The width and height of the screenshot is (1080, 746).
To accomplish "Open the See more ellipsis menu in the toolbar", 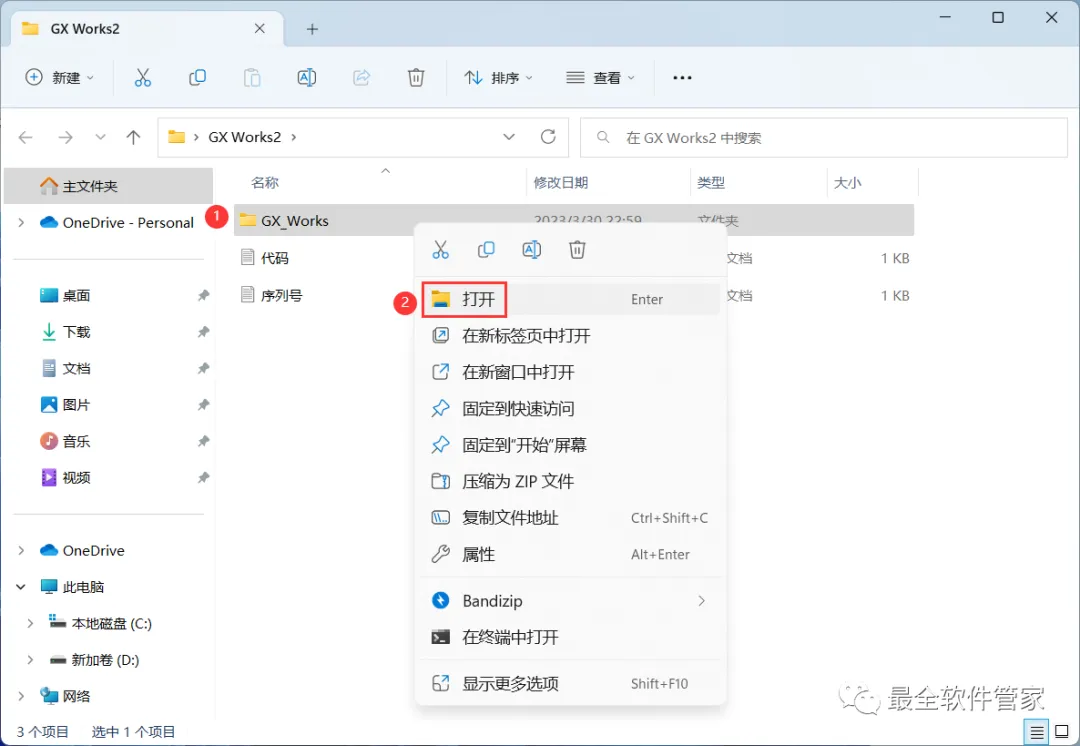I will (682, 78).
